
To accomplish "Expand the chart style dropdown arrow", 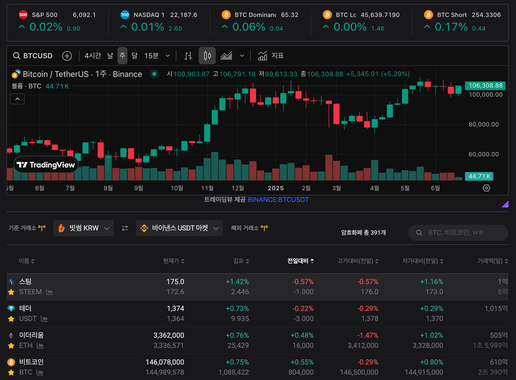I will pos(242,56).
